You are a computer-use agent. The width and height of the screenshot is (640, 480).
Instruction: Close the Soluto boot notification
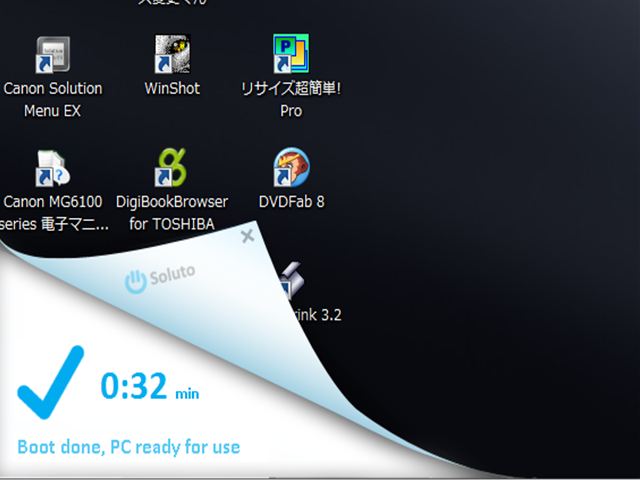click(247, 236)
